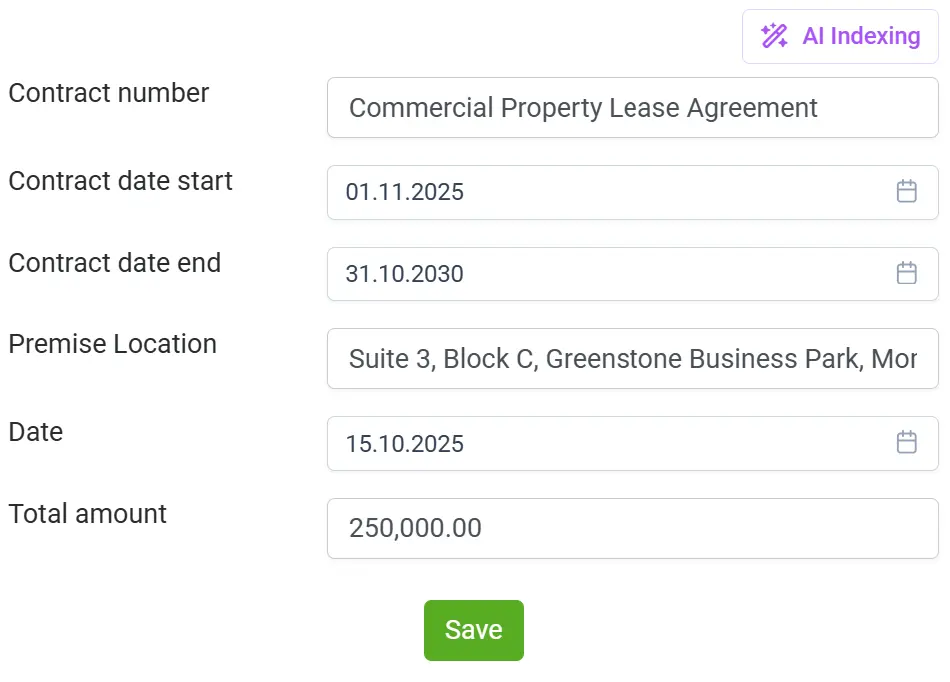The height and width of the screenshot is (682, 950).
Task: Click the Date field label
Action: point(36,432)
